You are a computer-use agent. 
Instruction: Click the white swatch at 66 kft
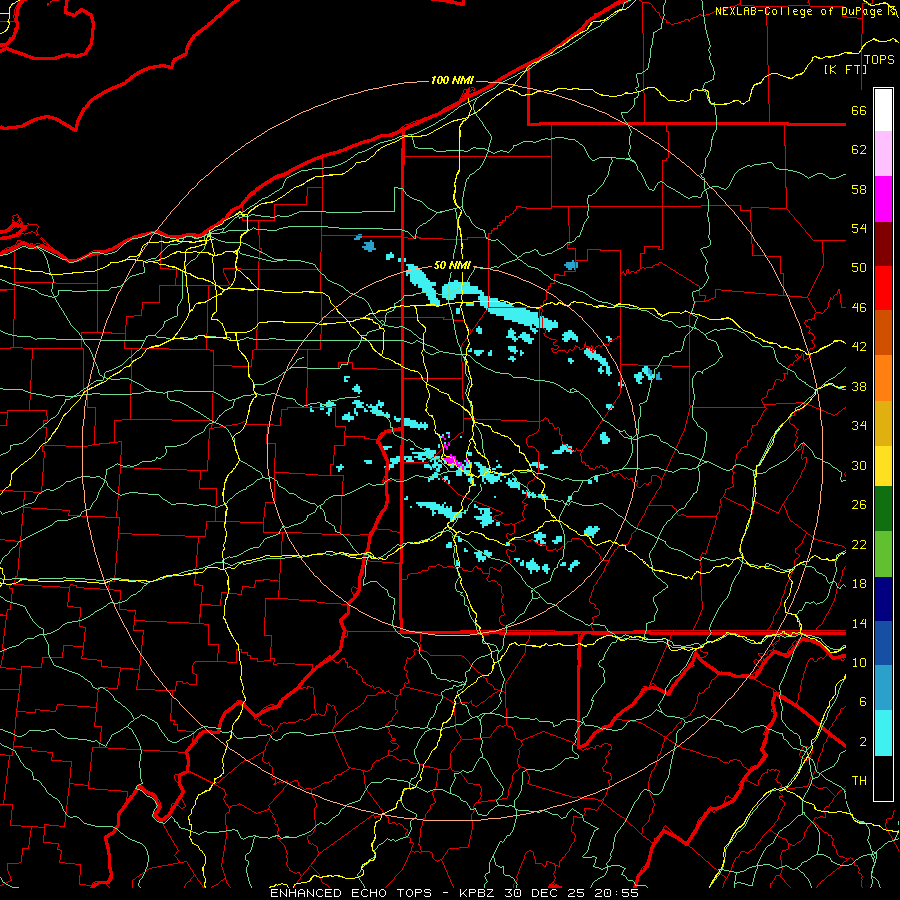tap(883, 110)
